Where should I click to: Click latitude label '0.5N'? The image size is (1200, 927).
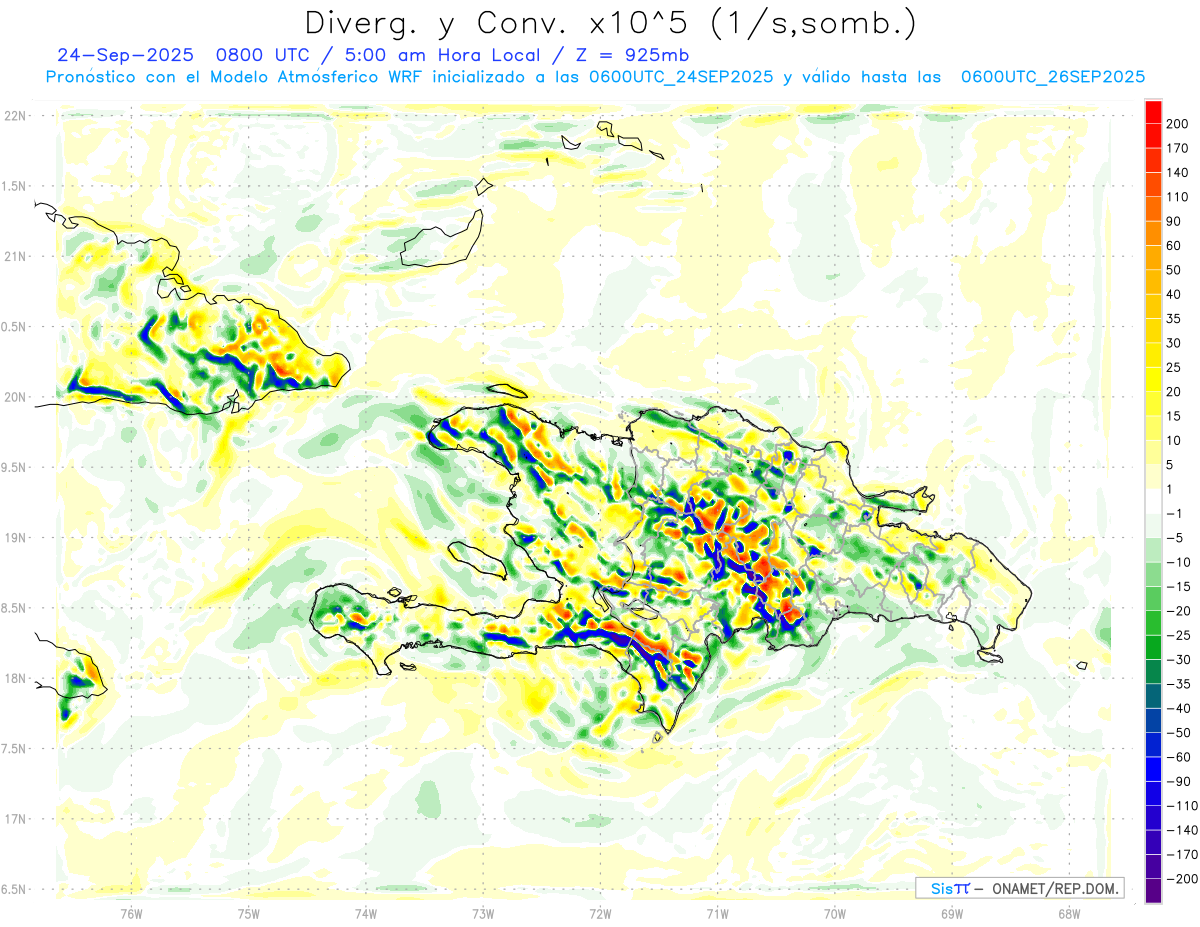(13, 327)
